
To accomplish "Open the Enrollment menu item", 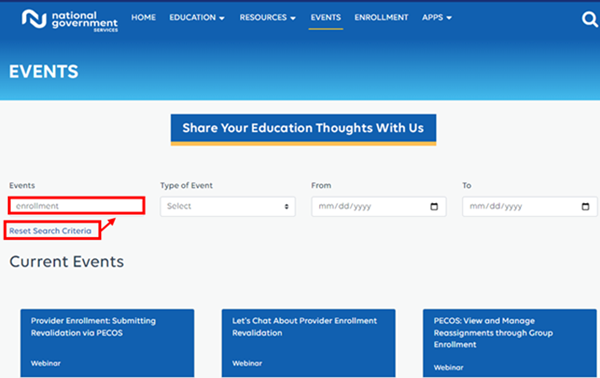I will coord(381,18).
